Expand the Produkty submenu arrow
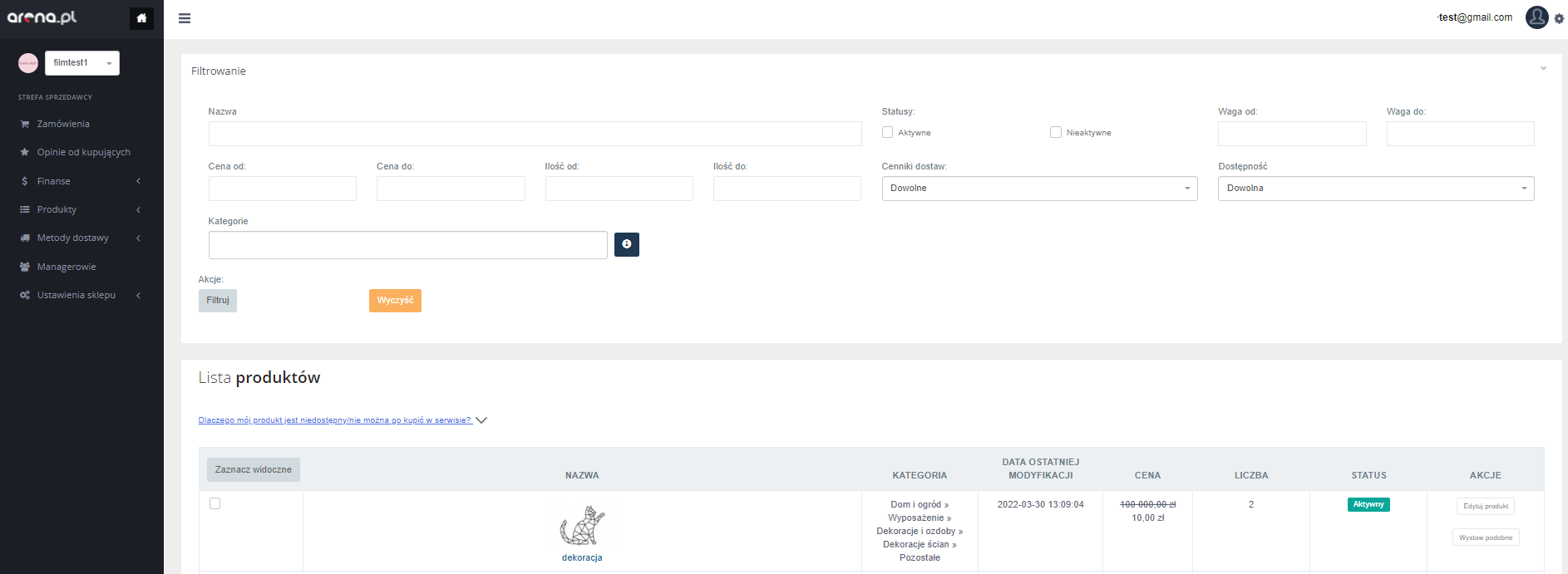The image size is (1568, 574). pyautogui.click(x=138, y=209)
